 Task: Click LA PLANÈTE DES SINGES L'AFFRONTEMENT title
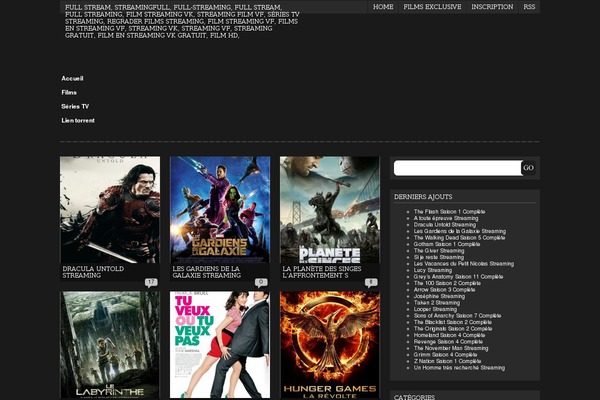(321, 272)
